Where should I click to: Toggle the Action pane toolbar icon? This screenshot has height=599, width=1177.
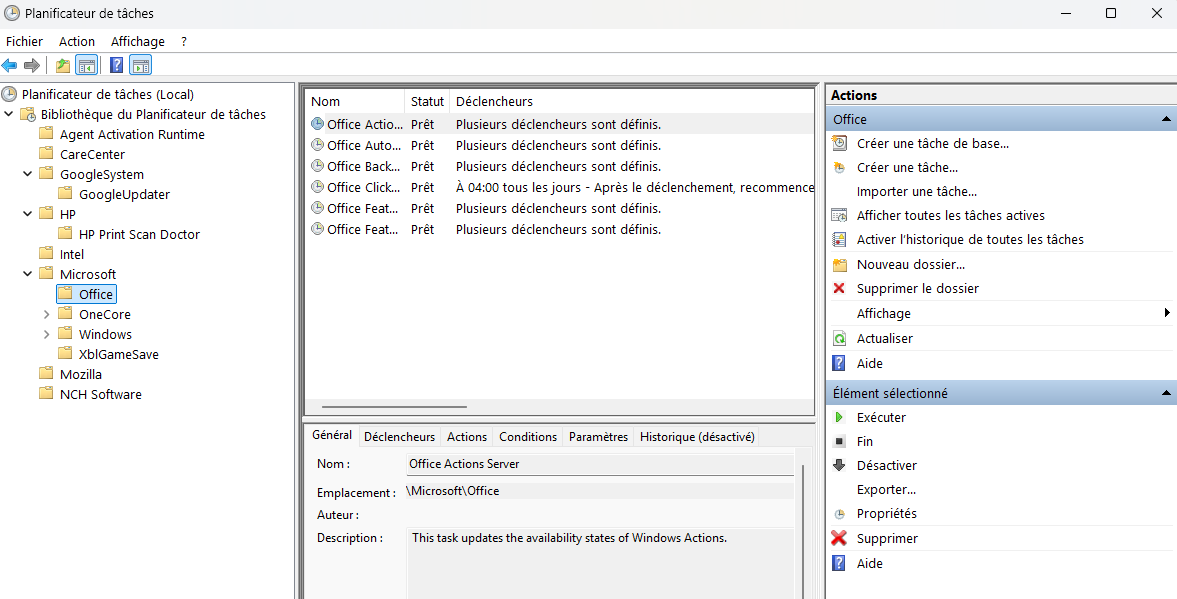(x=140, y=65)
